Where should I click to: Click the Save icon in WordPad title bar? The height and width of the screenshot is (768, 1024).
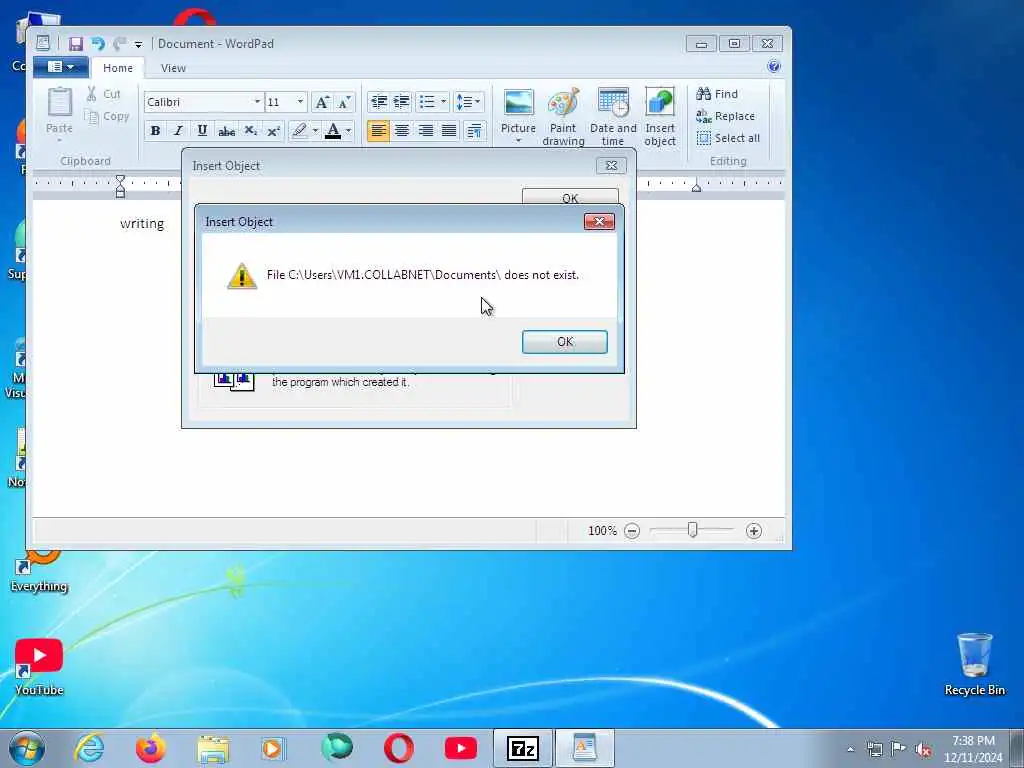pyautogui.click(x=76, y=44)
